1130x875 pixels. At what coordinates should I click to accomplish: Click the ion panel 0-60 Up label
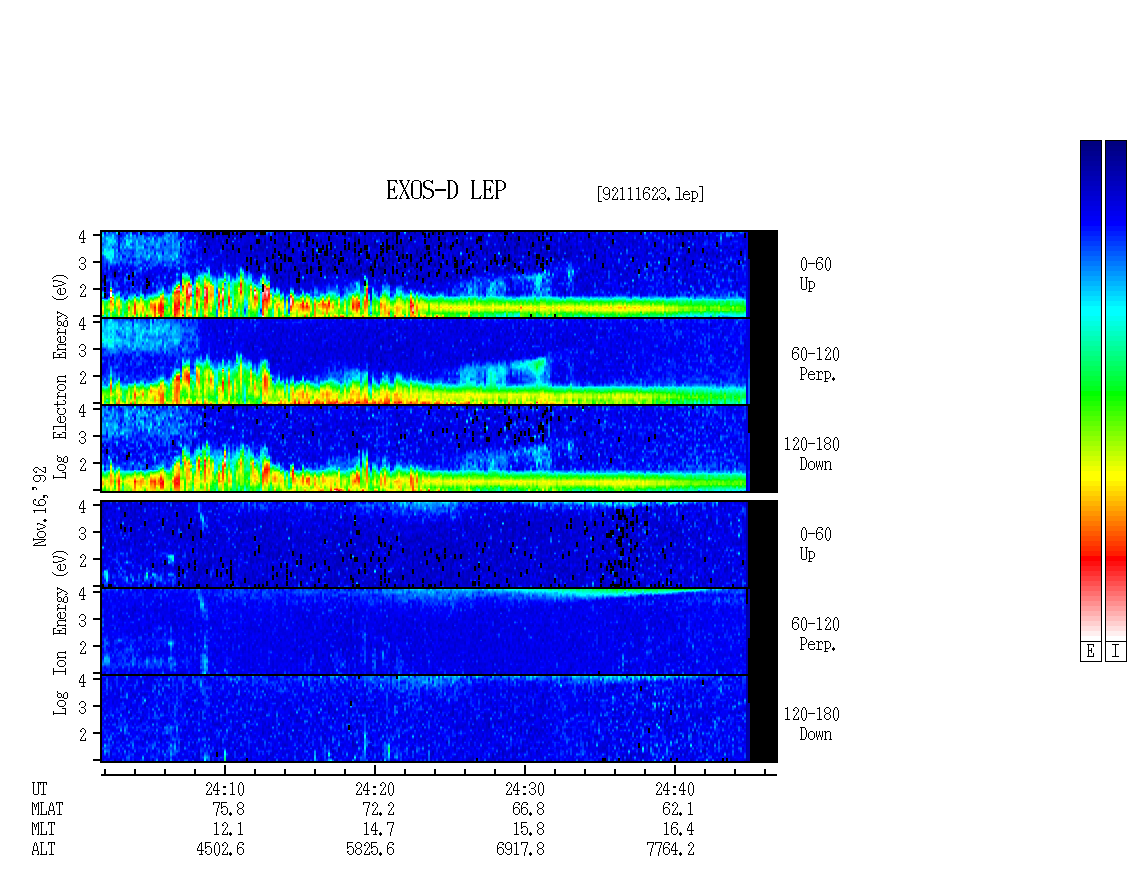click(815, 544)
